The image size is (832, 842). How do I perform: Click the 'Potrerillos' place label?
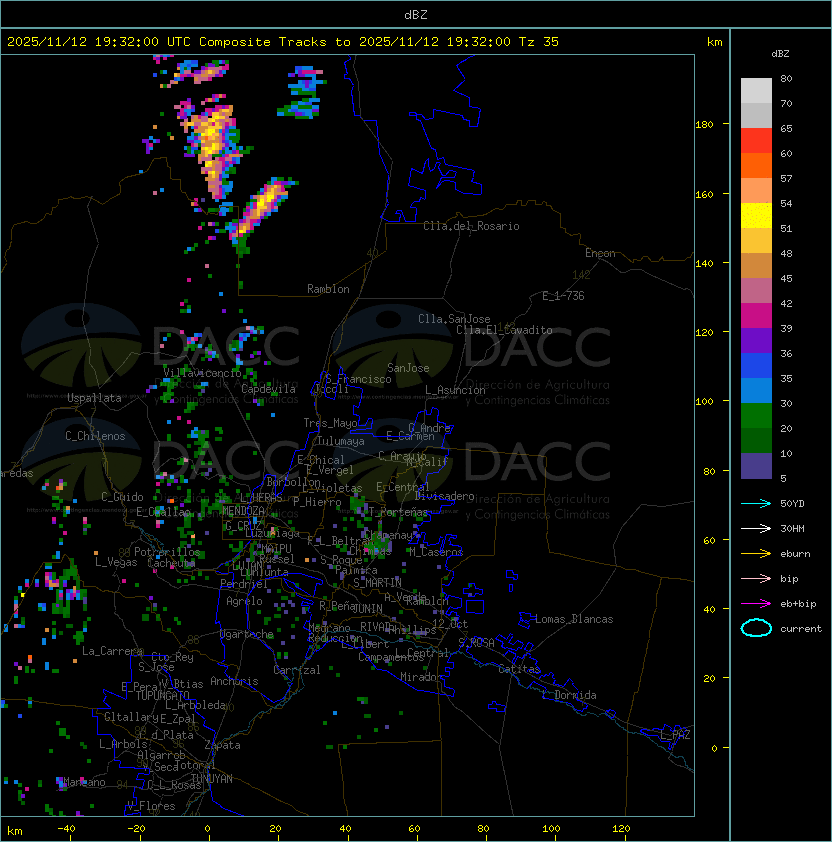click(167, 552)
